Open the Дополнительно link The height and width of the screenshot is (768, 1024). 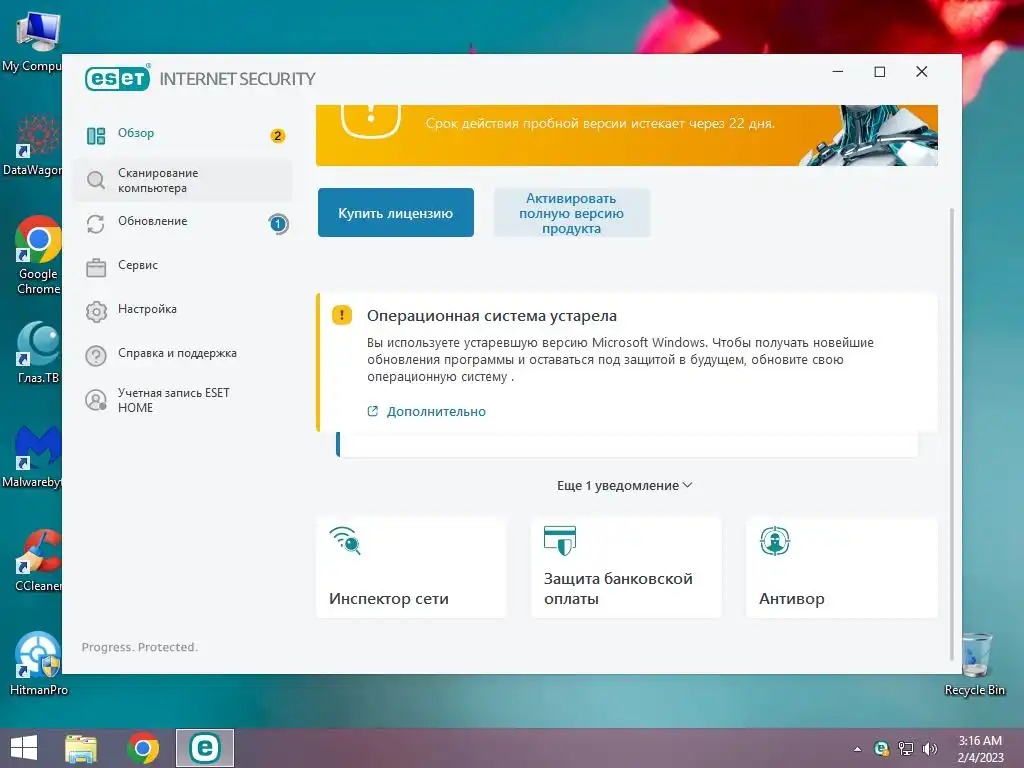(x=436, y=411)
